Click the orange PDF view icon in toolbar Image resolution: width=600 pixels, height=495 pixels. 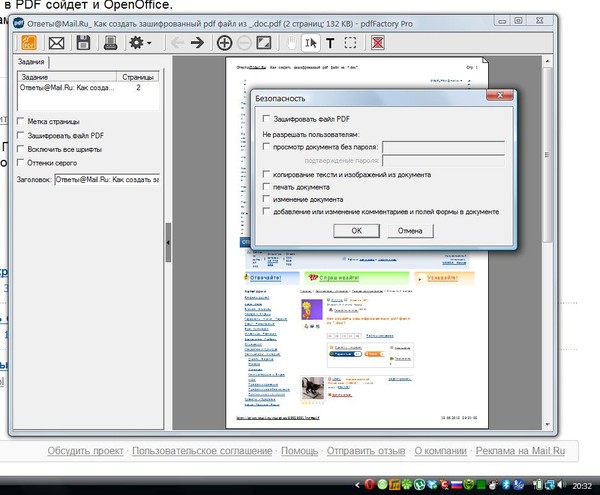point(29,42)
